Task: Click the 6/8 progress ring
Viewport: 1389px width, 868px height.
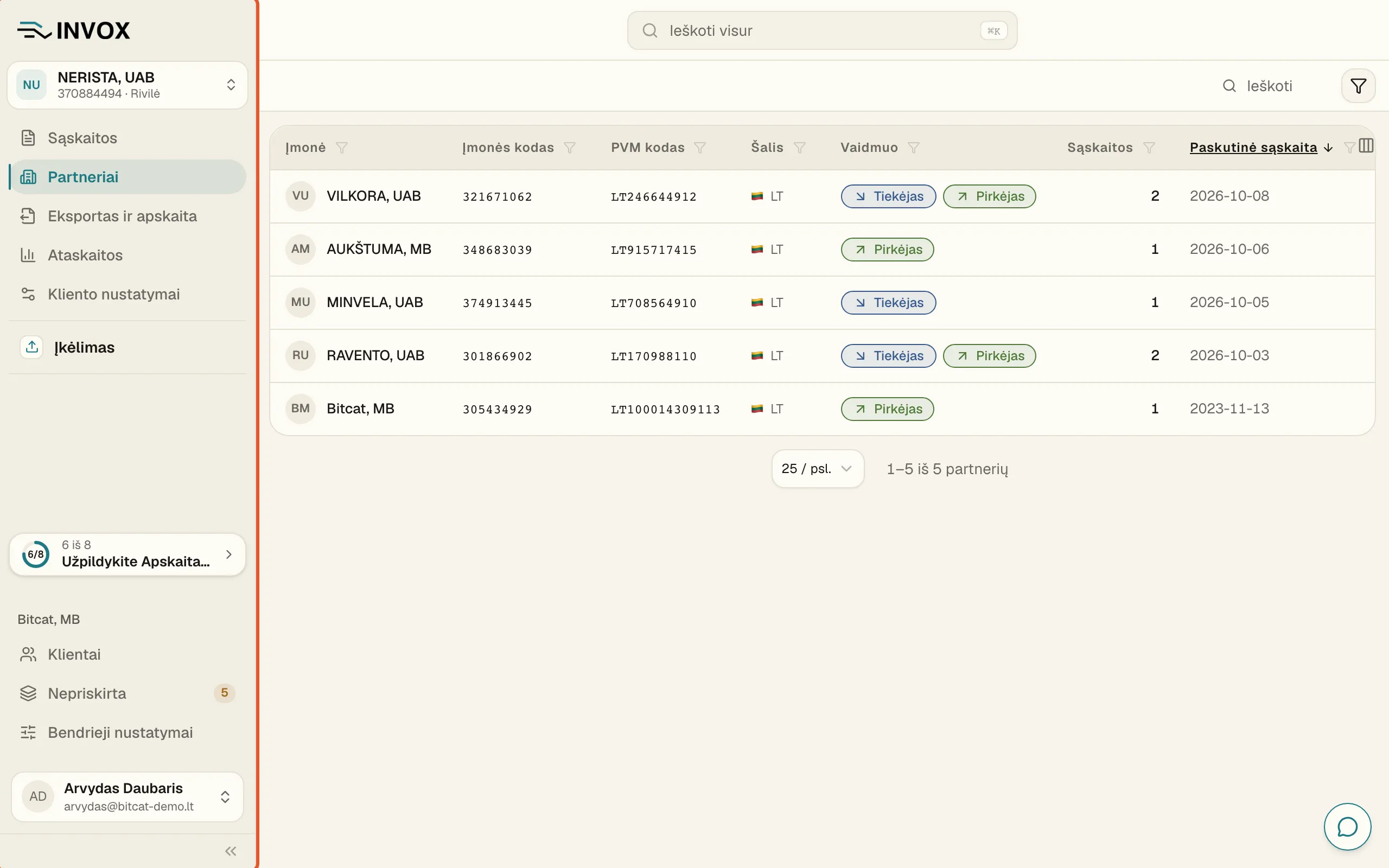Action: click(36, 554)
